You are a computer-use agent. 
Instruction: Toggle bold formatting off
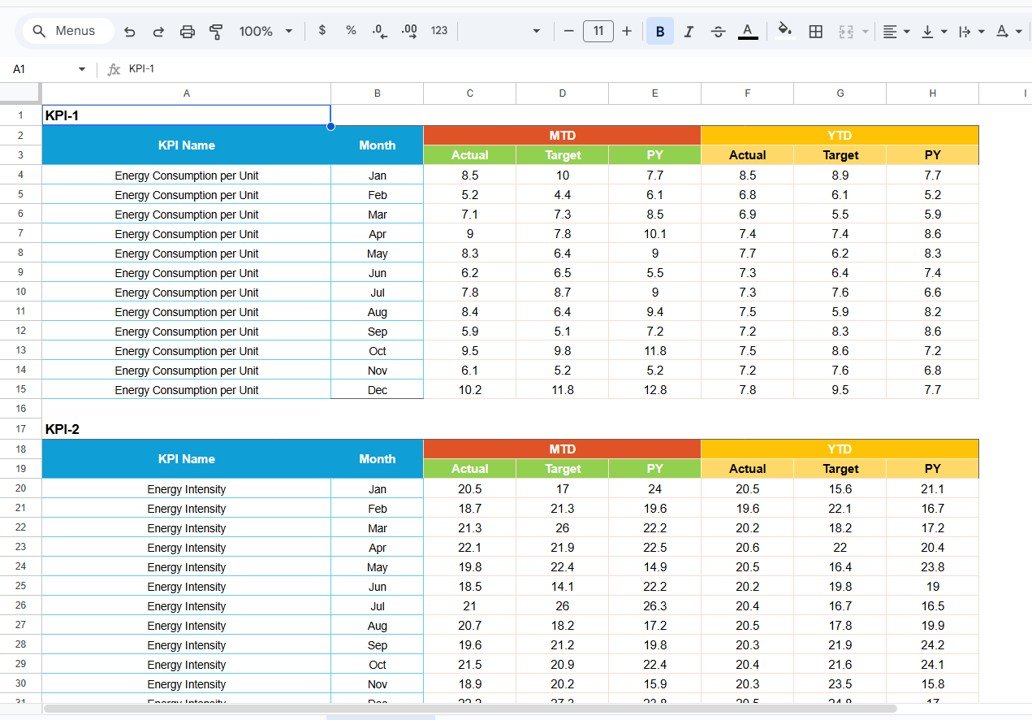659,31
